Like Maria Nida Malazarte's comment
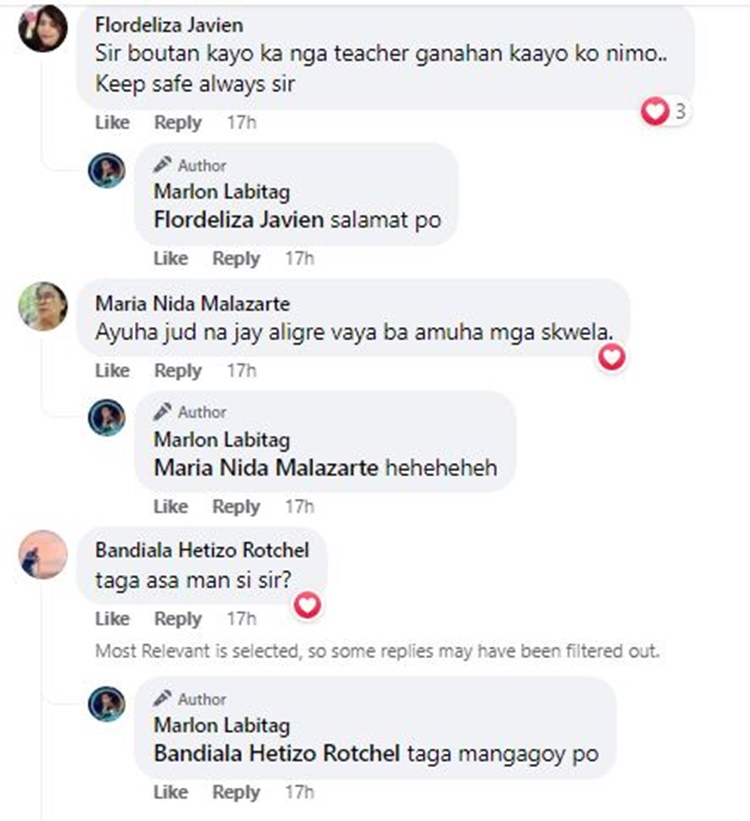The image size is (750, 821). click(112, 371)
